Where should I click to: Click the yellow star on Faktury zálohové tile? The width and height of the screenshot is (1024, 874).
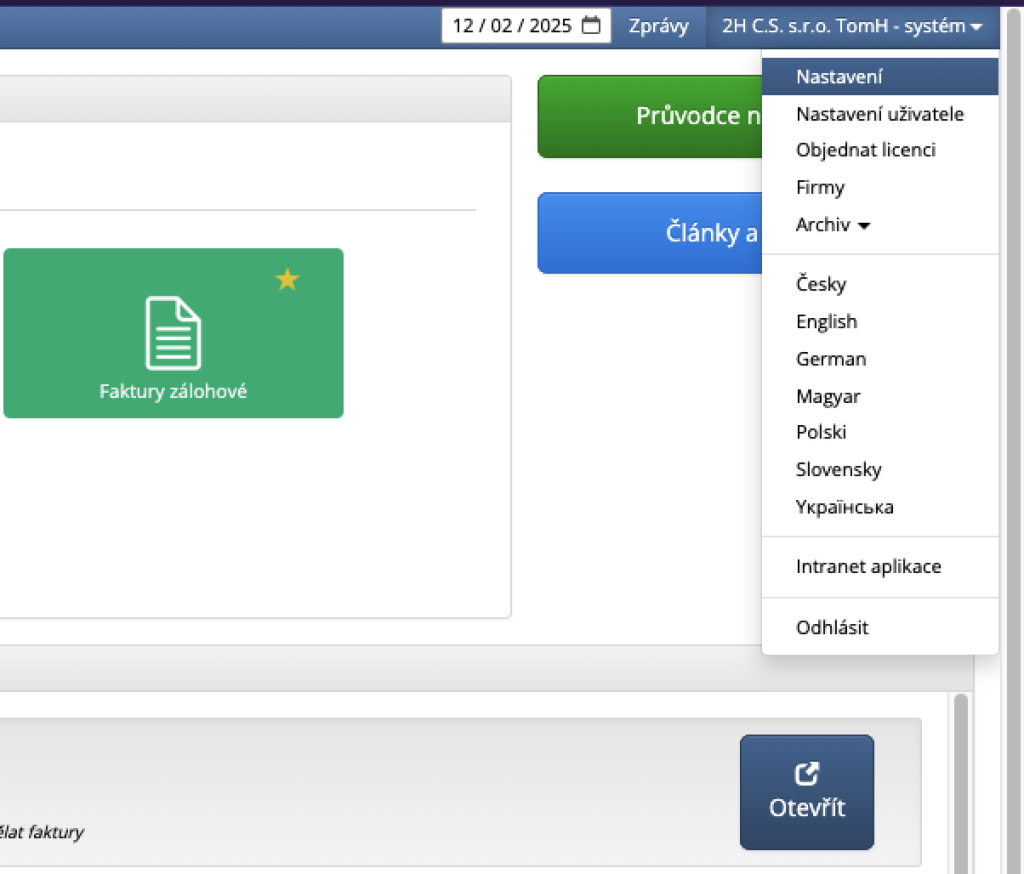[x=287, y=280]
